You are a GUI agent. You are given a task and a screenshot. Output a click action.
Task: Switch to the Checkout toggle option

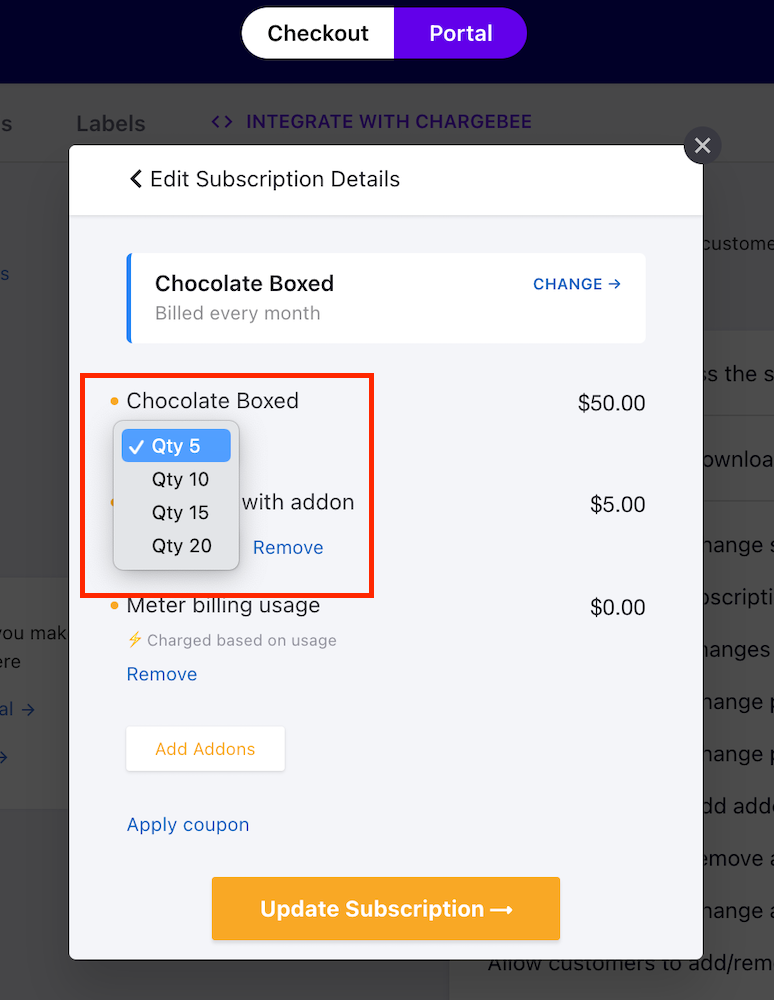[x=318, y=33]
